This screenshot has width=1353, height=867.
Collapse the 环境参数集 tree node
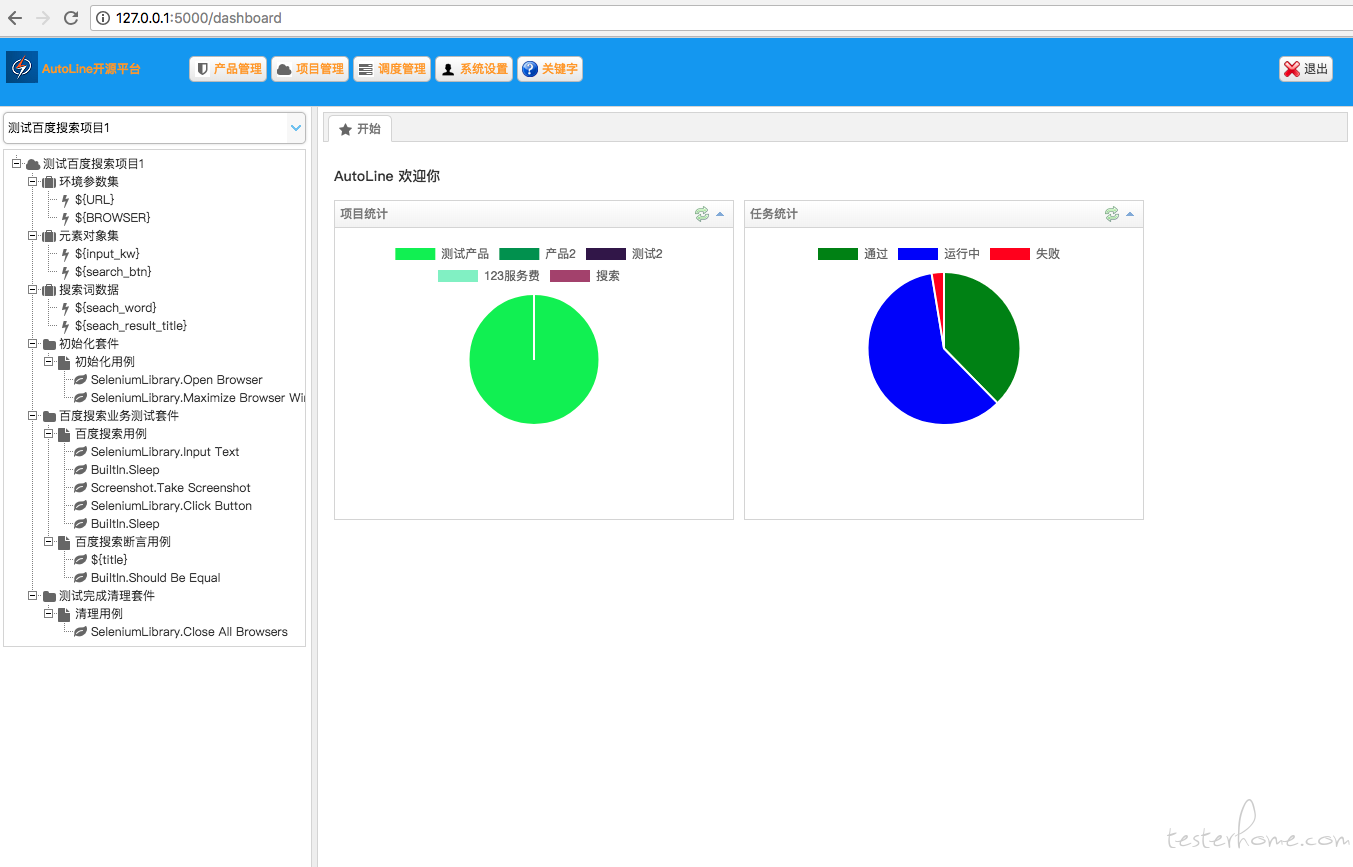[x=33, y=182]
